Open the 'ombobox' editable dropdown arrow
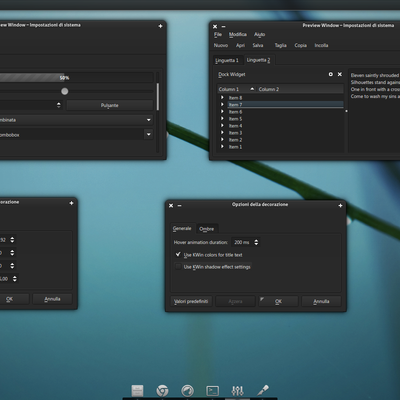The height and width of the screenshot is (400, 400). (x=149, y=134)
